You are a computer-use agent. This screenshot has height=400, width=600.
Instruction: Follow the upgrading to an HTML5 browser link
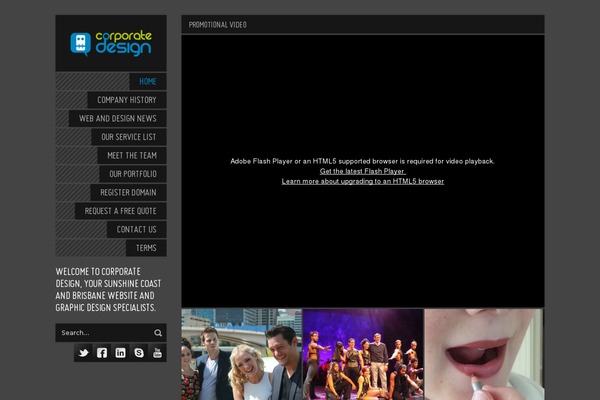(363, 181)
